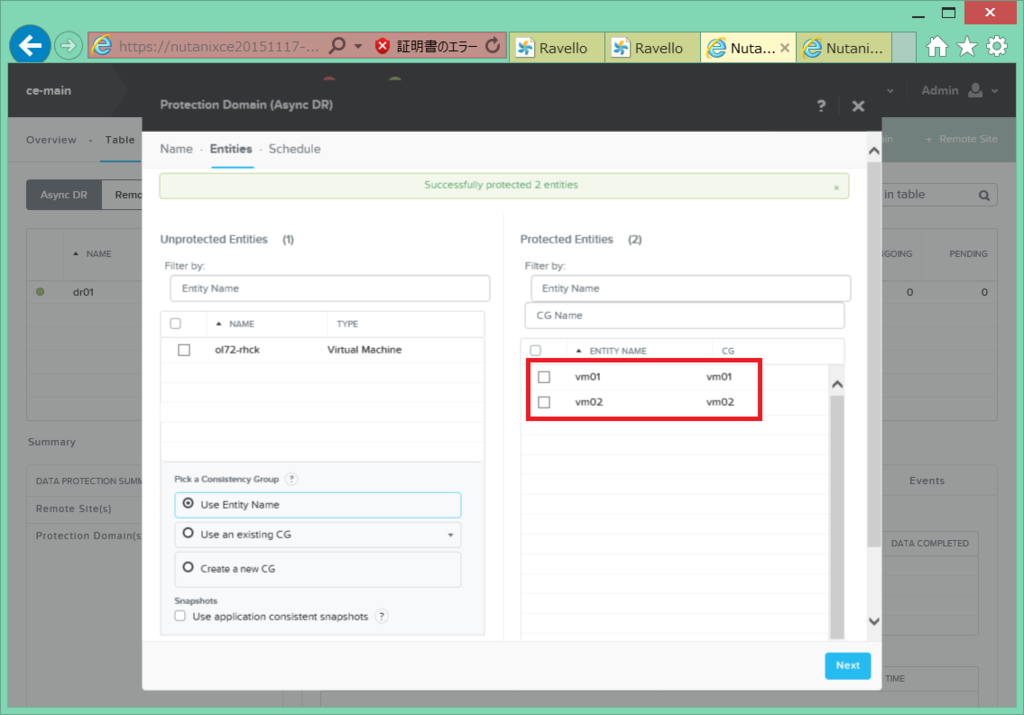Close the active Nuta... browser tab
1024x715 pixels.
pyautogui.click(x=785, y=48)
